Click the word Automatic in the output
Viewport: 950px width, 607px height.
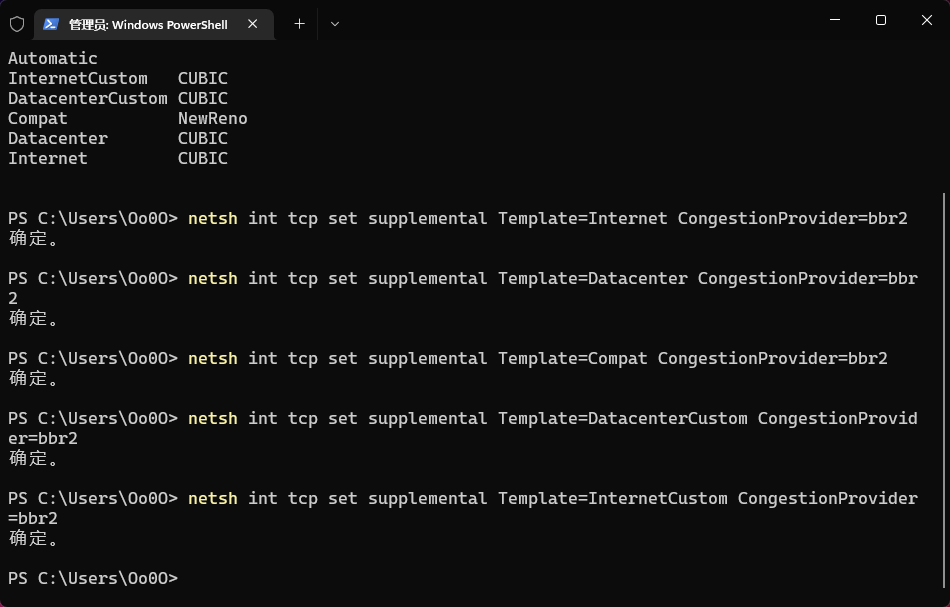53,58
